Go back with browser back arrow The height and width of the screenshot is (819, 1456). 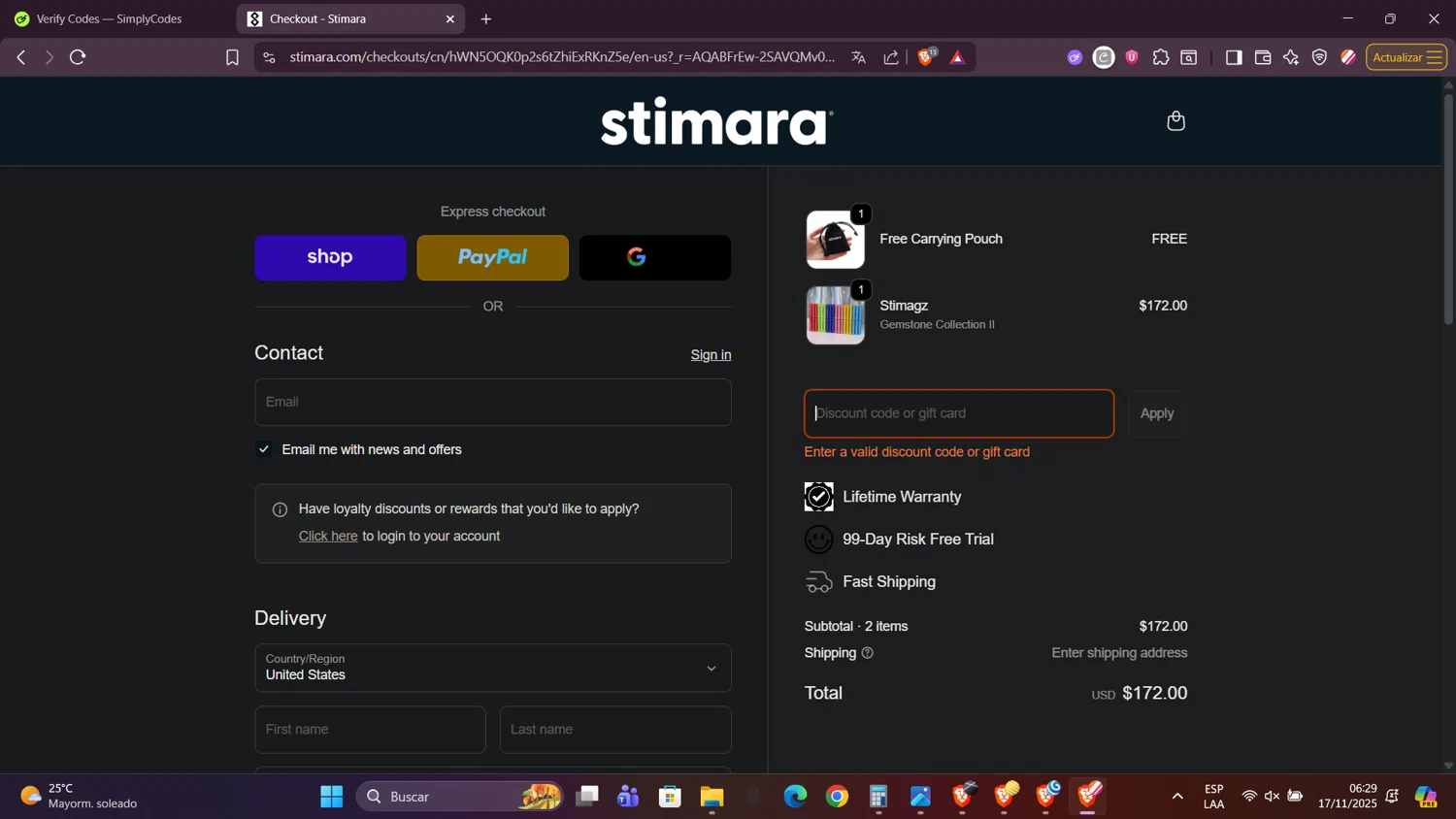point(21,57)
